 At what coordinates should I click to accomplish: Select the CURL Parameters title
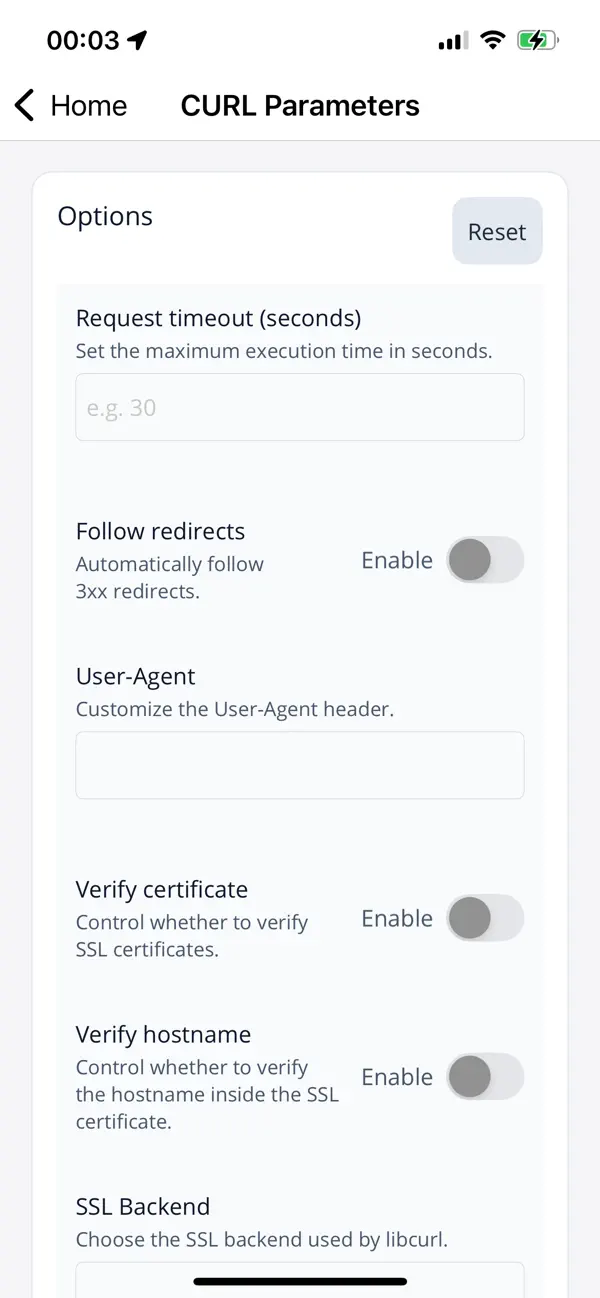coord(300,105)
